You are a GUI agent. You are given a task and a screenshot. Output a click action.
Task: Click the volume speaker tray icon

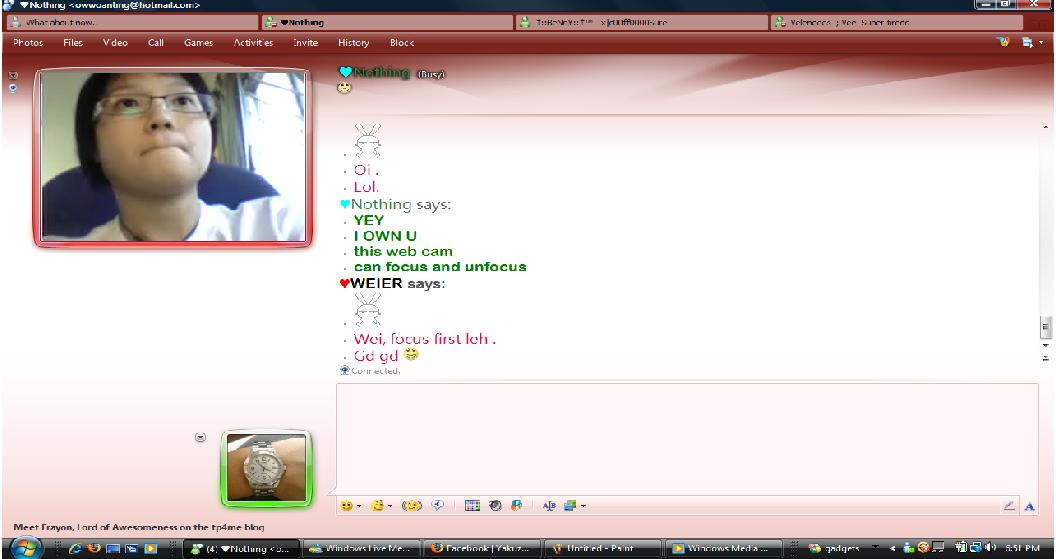[x=989, y=548]
